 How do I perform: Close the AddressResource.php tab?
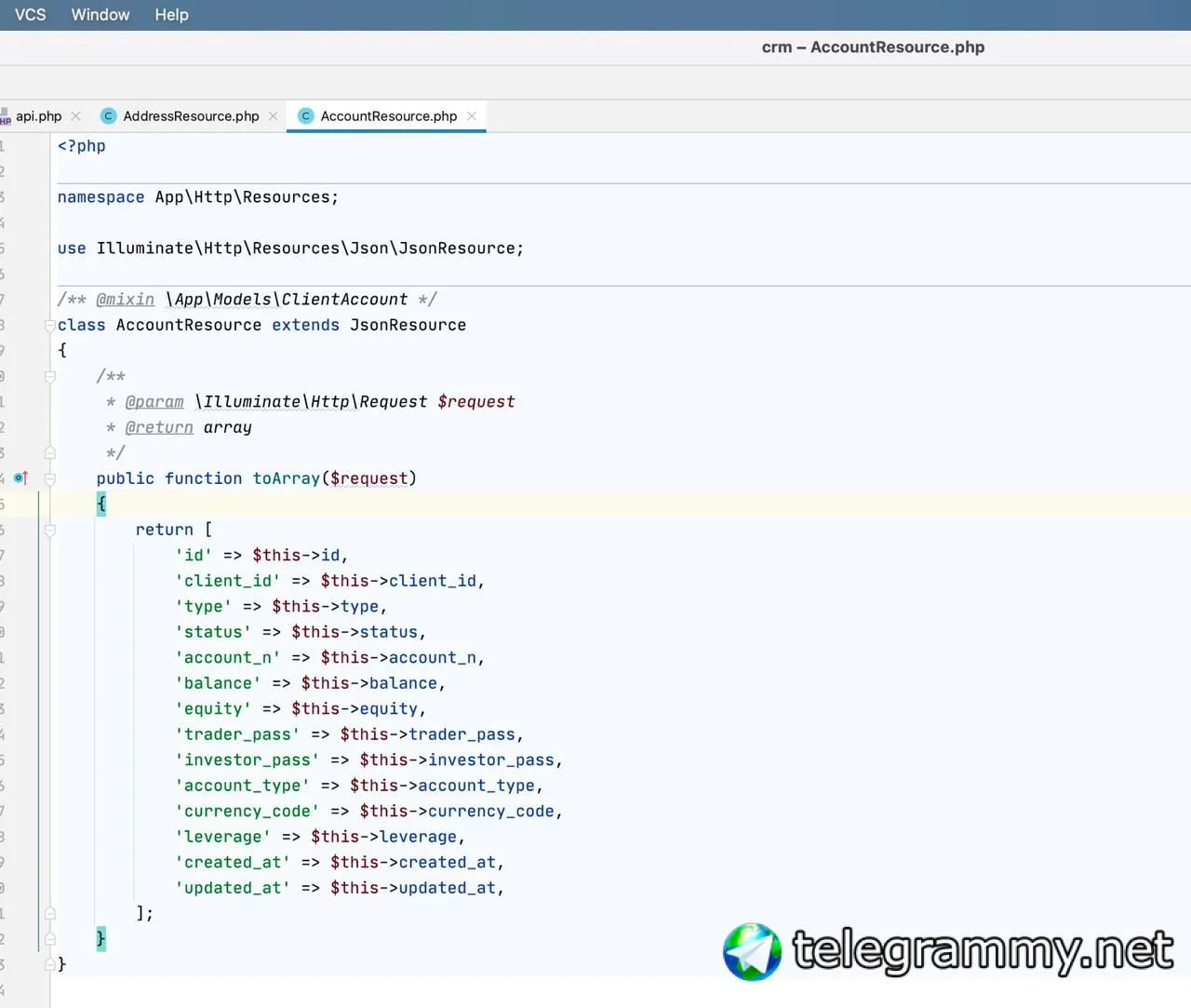[274, 116]
